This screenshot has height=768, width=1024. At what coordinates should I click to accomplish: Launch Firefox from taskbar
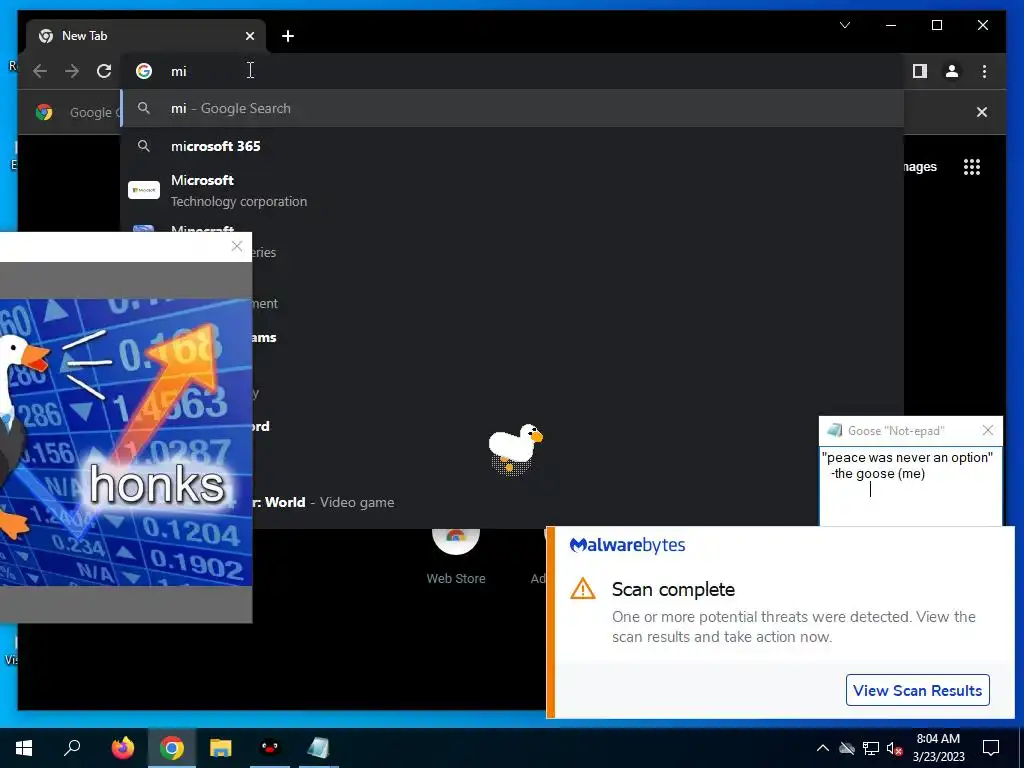122,748
